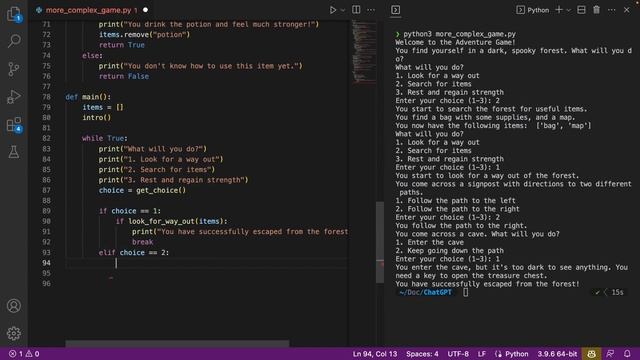
Task: Select Python interpreter 3.9.6 64-bit
Action: point(557,354)
